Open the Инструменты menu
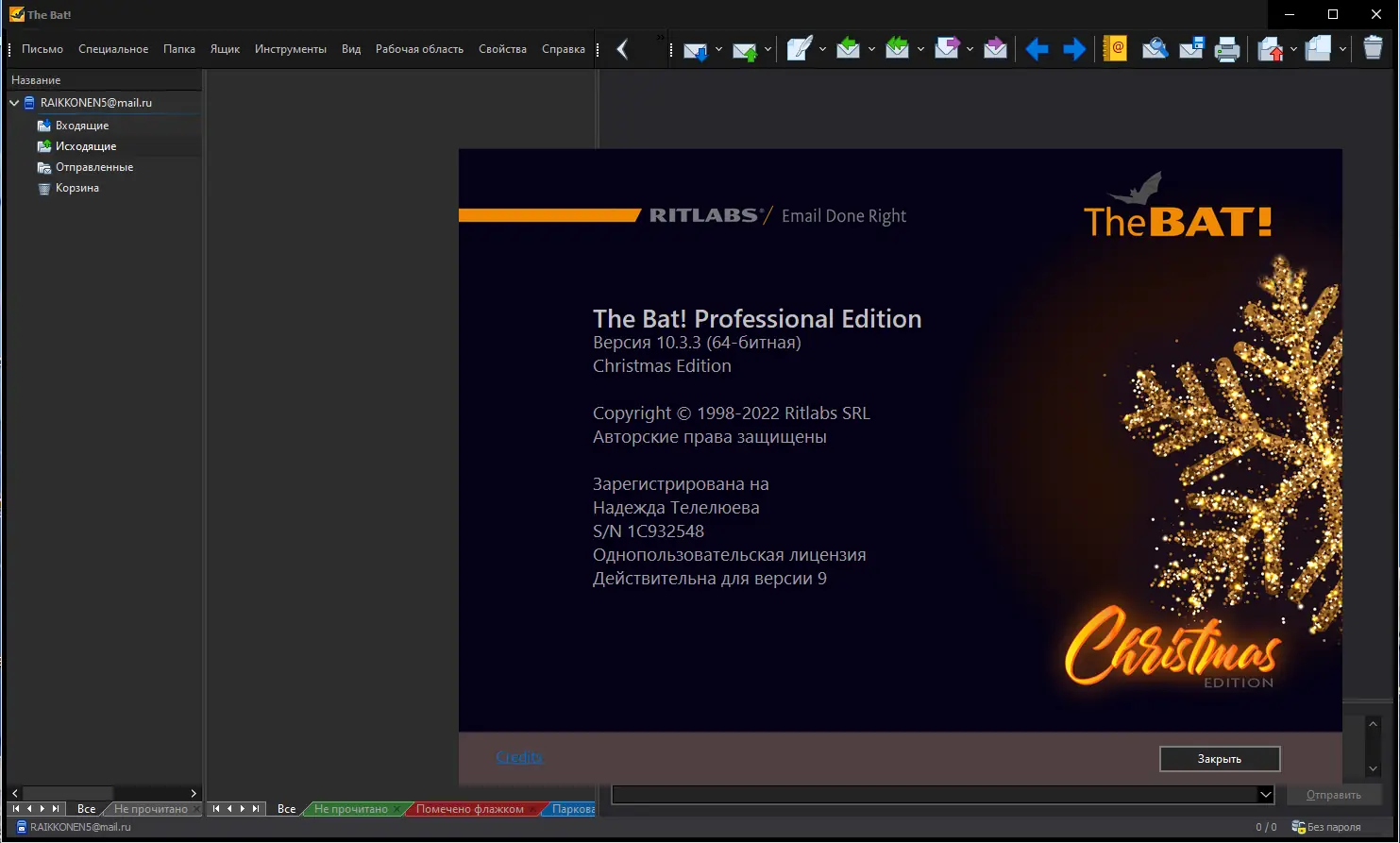 click(x=290, y=49)
